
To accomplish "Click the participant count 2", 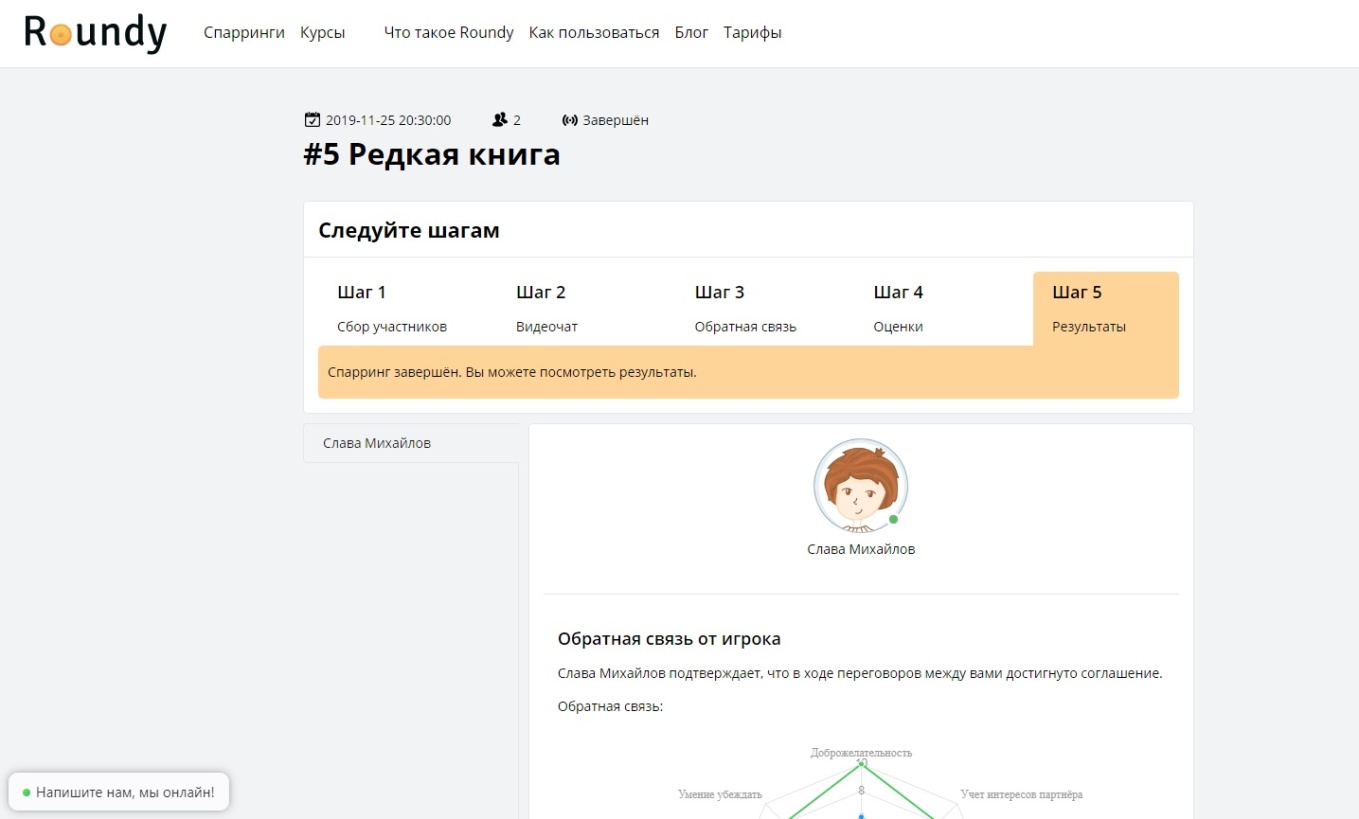I will pyautogui.click(x=517, y=120).
